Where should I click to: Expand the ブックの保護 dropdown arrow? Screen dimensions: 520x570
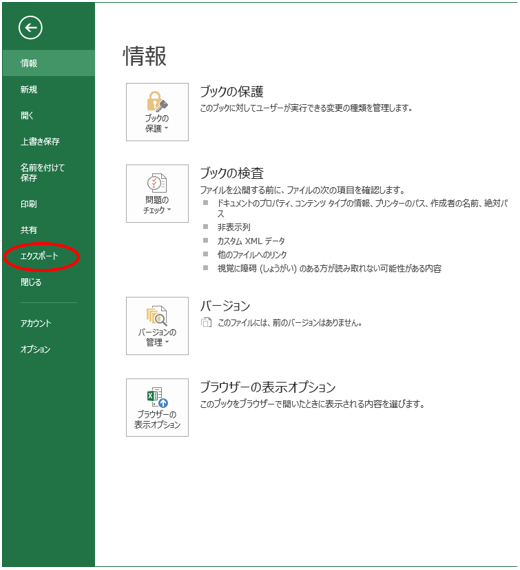pos(167,128)
